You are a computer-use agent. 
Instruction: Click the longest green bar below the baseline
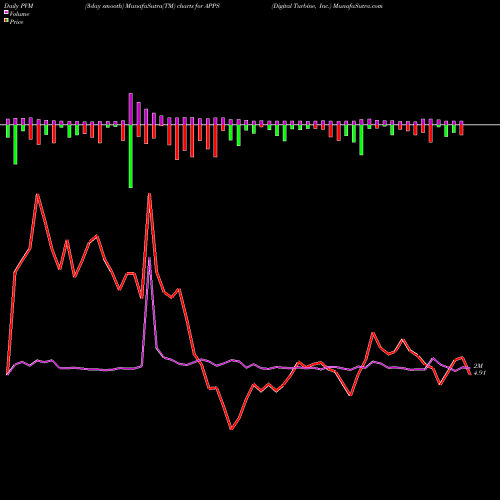click(x=131, y=156)
